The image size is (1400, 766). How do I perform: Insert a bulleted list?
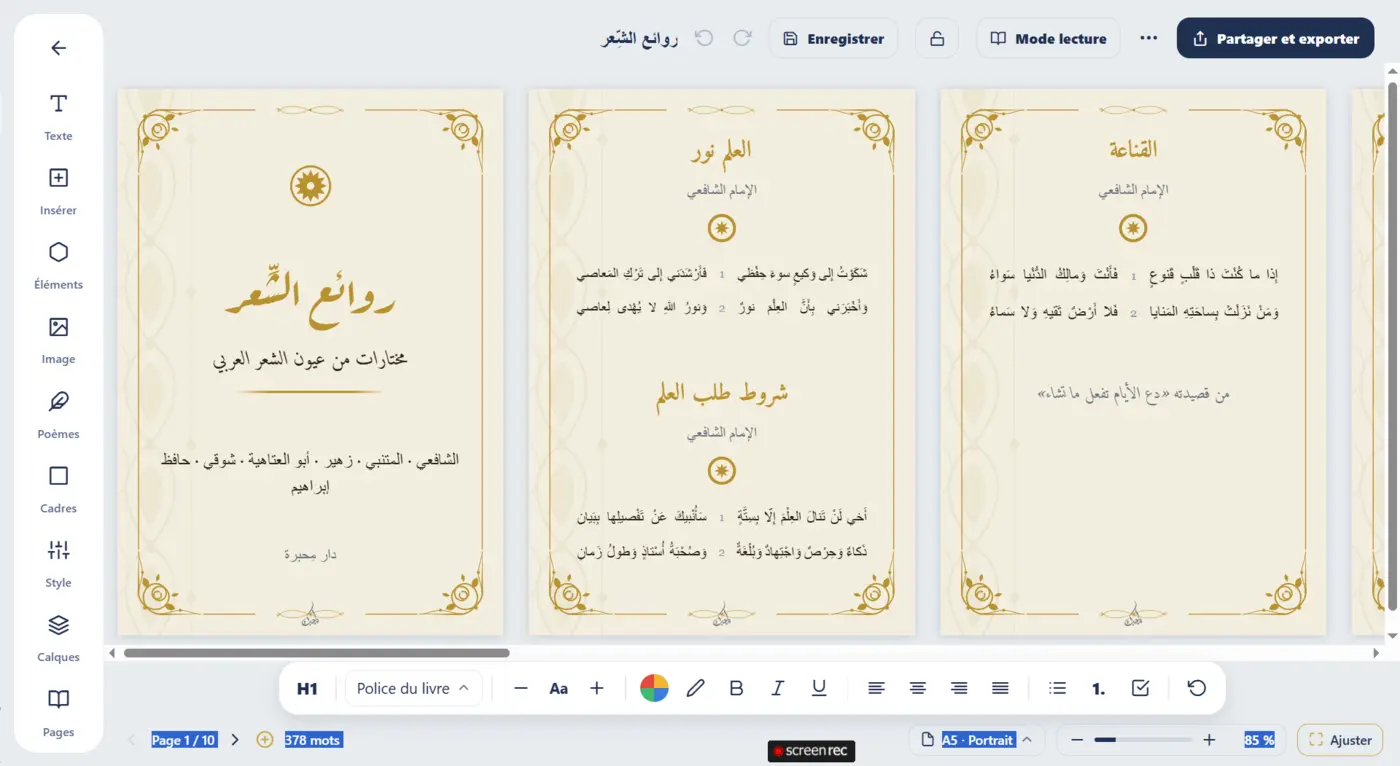(x=1057, y=688)
